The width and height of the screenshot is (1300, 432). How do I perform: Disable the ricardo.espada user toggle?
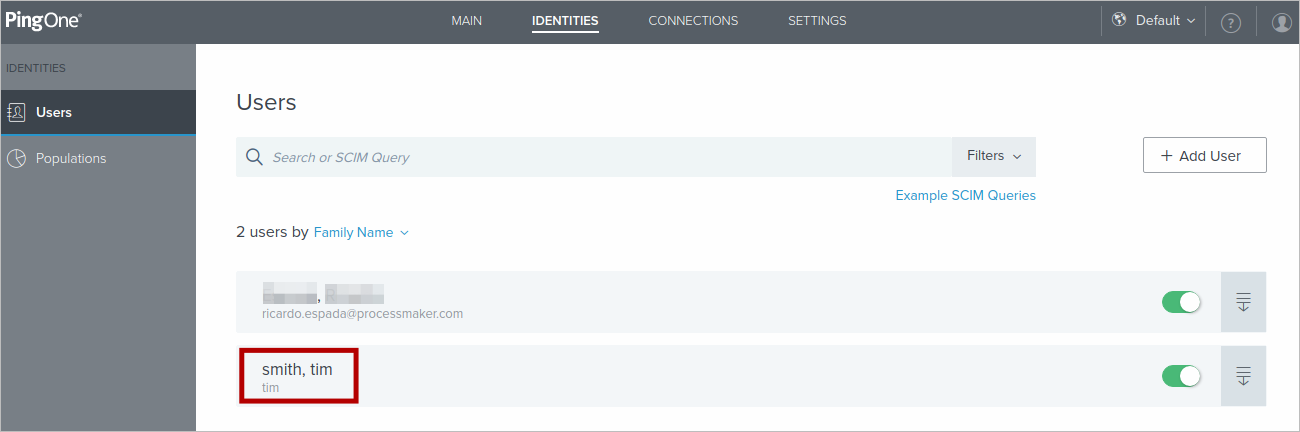1181,302
